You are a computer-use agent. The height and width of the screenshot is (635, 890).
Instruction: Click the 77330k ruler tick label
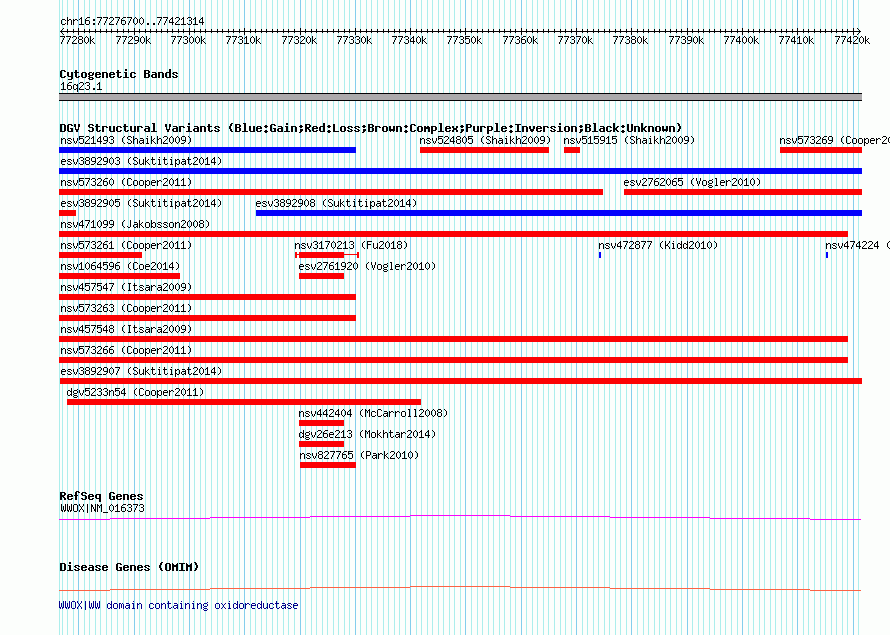click(354, 40)
